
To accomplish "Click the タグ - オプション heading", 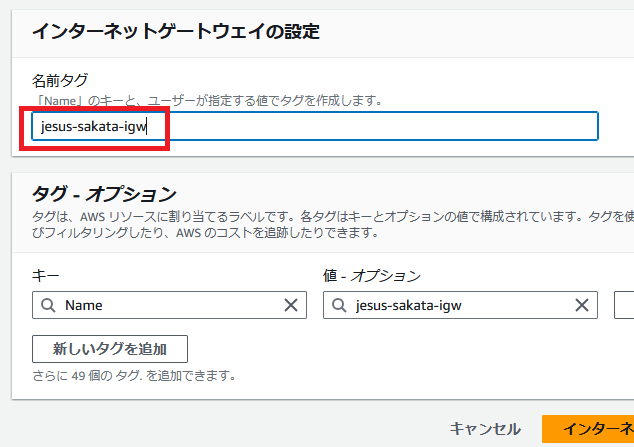I will tap(104, 194).
